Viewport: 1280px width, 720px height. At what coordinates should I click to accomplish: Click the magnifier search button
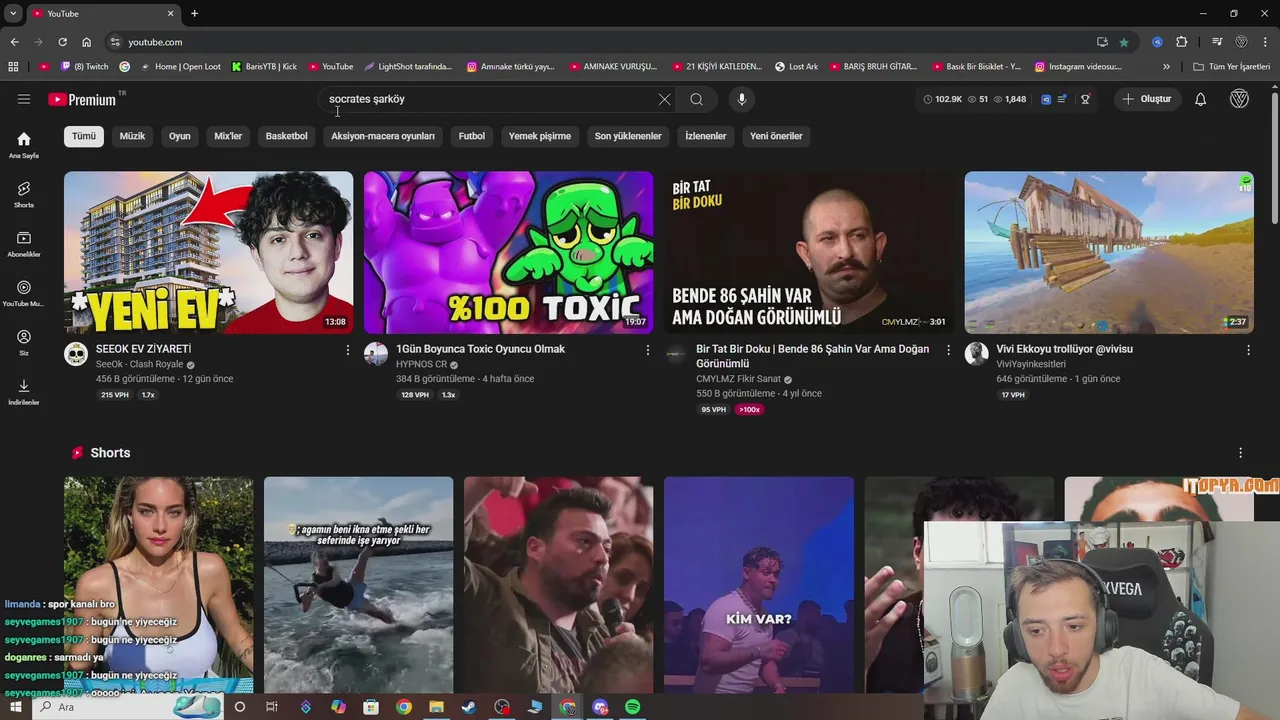tap(696, 99)
